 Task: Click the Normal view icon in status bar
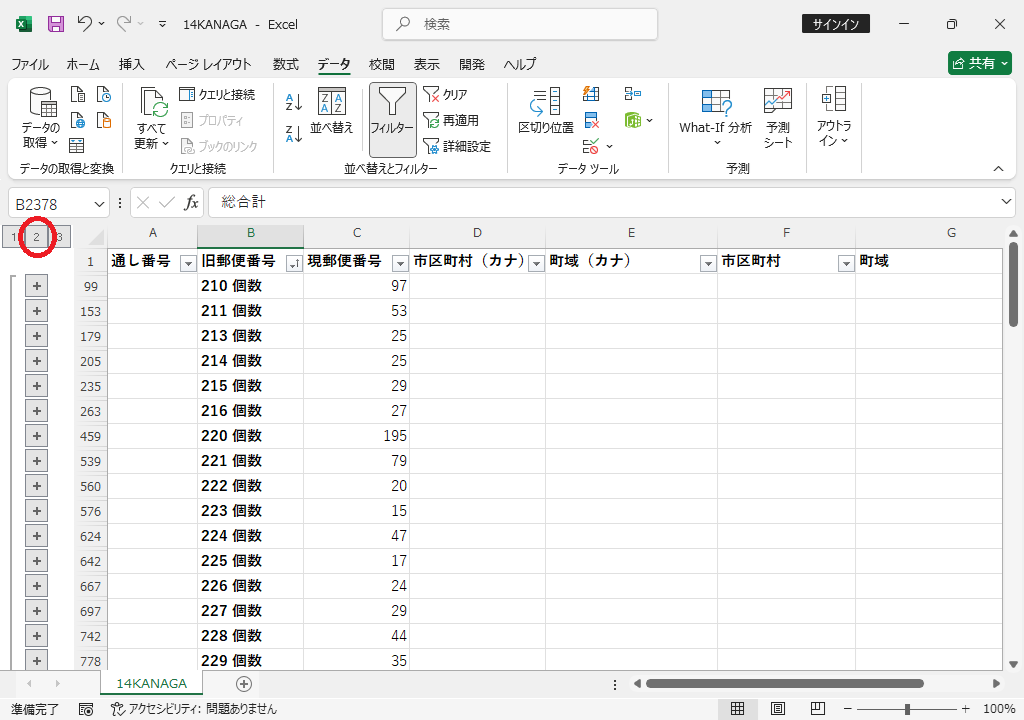pyautogui.click(x=737, y=709)
